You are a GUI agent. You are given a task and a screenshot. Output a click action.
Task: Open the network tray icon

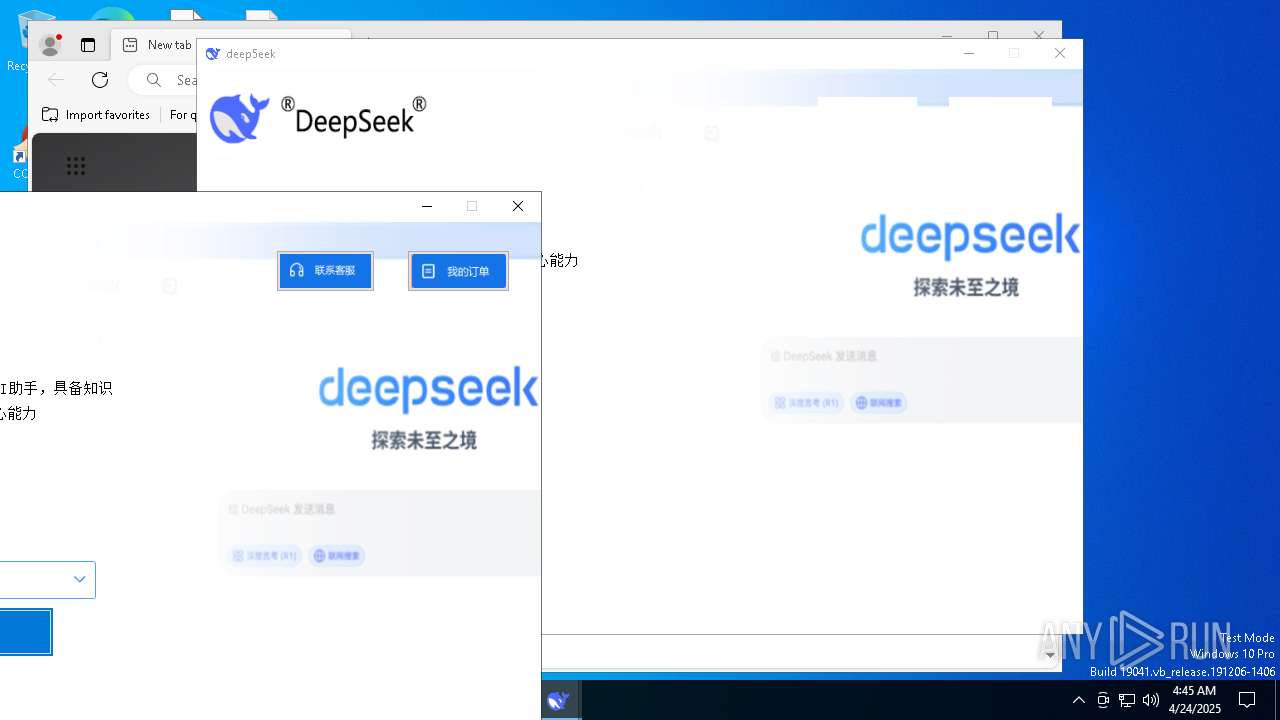click(x=1127, y=700)
